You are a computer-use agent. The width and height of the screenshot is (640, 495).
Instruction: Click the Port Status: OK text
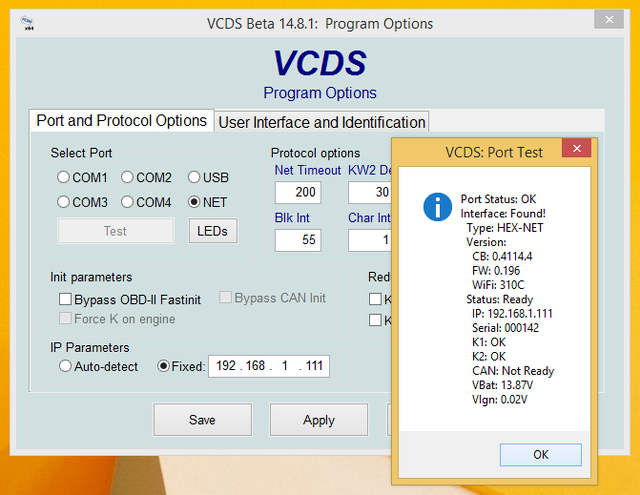498,199
